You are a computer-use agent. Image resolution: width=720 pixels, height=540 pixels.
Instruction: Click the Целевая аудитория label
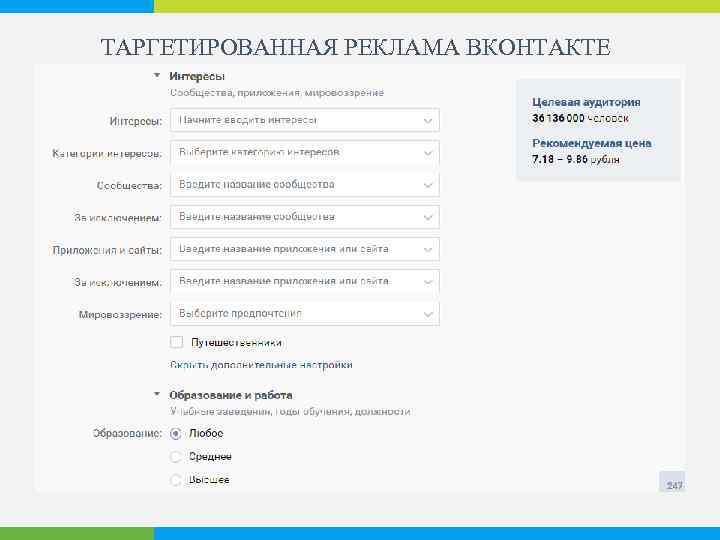(x=586, y=102)
